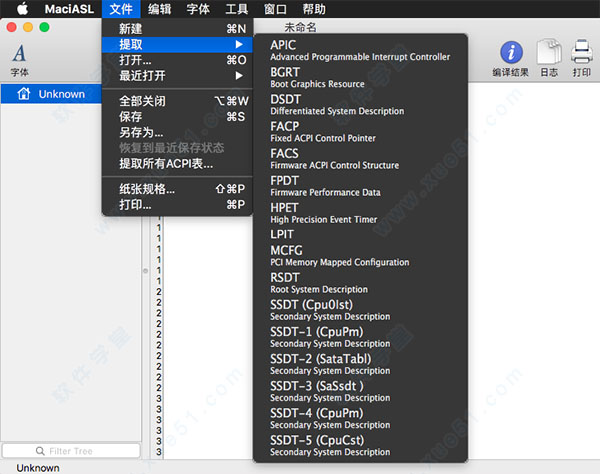Viewport: 600px width, 474px height.
Task: Extract SSDT (Cpu0Ist) table
Action: (x=360, y=310)
